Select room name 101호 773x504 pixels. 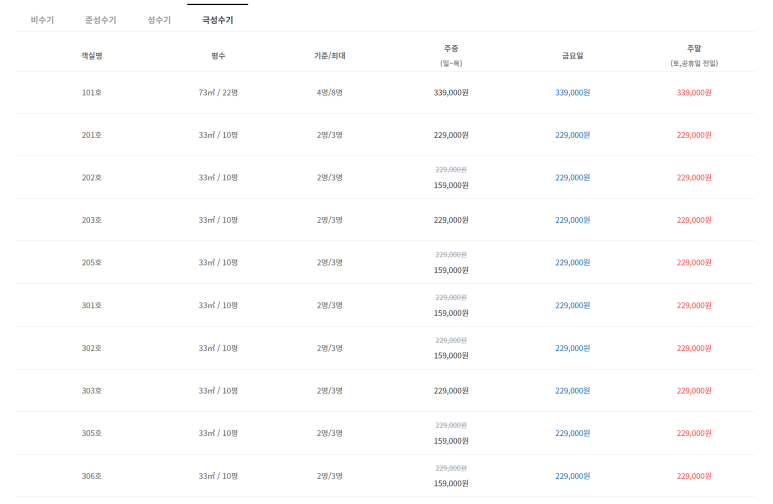tap(92, 92)
